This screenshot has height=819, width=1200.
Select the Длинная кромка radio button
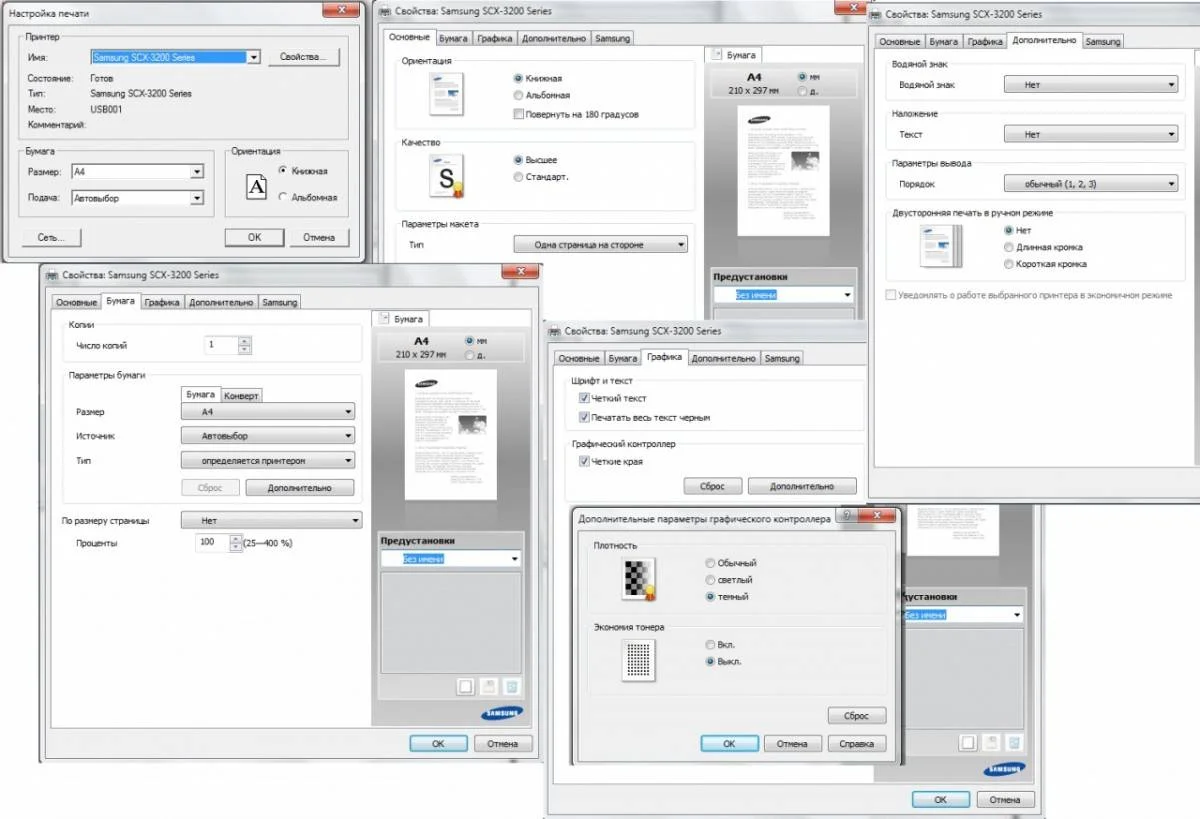pos(1008,247)
